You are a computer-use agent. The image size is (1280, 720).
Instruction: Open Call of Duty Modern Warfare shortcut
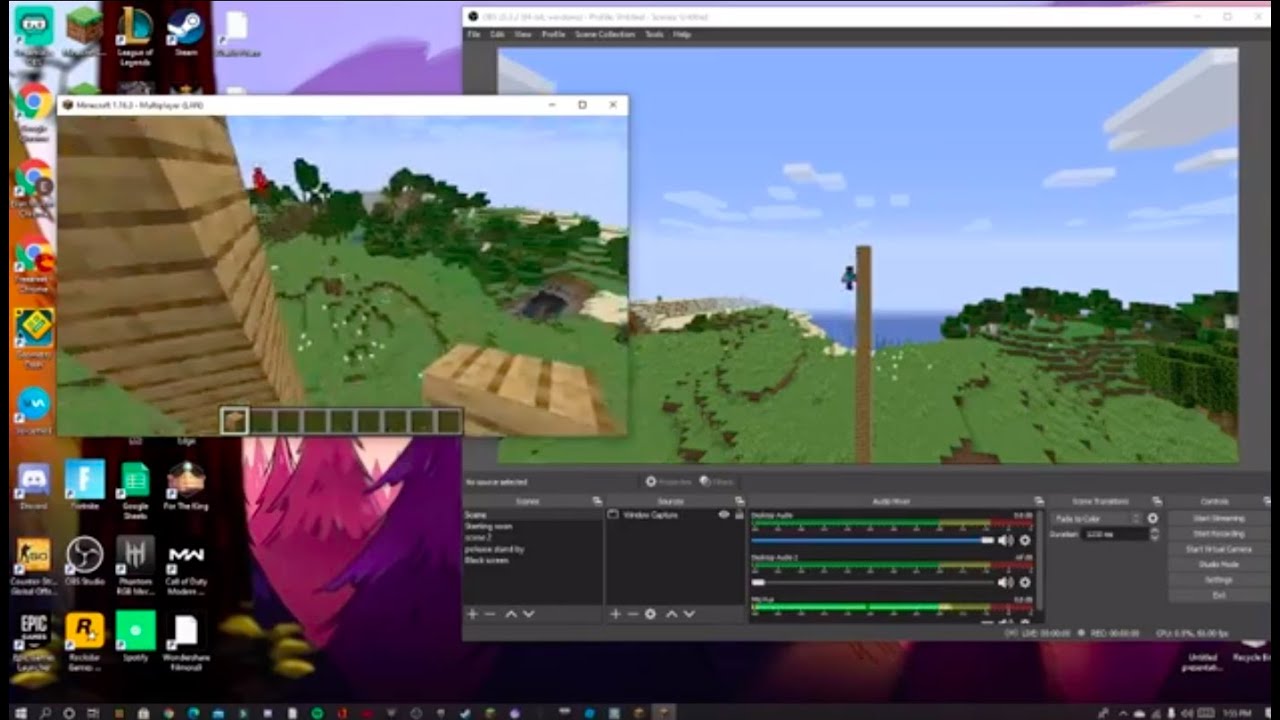coord(186,565)
